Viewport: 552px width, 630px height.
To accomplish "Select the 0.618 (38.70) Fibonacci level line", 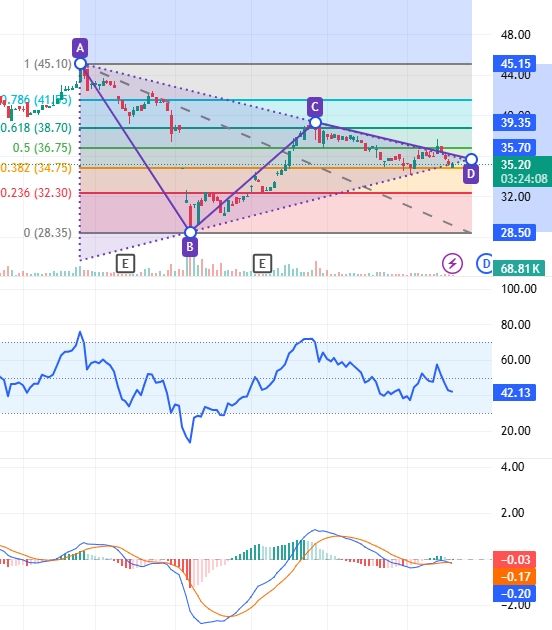I will pos(276,128).
